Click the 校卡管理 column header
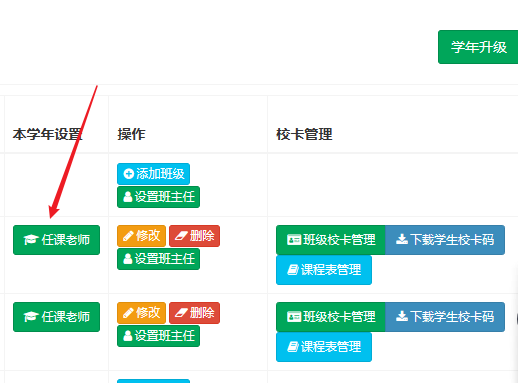This screenshot has height=383, width=518. (x=304, y=134)
